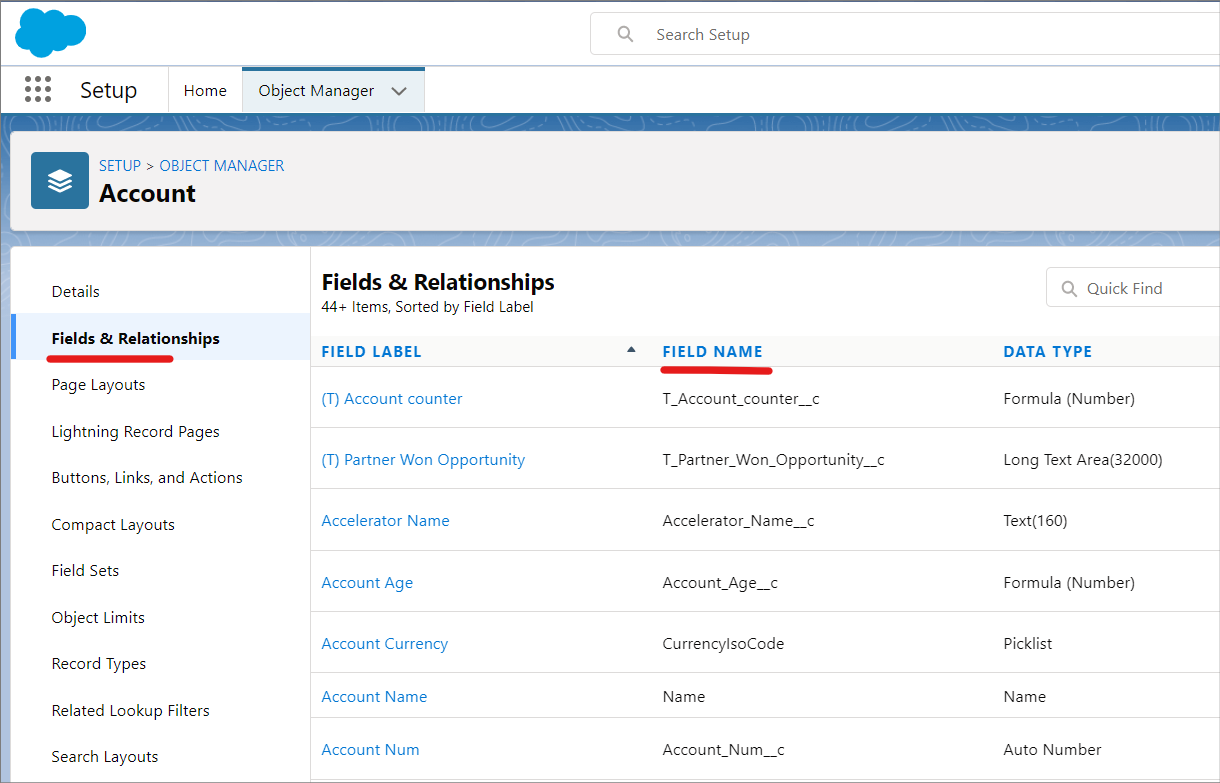The image size is (1220, 783).
Task: Open Field Sets in sidebar
Action: 85,571
